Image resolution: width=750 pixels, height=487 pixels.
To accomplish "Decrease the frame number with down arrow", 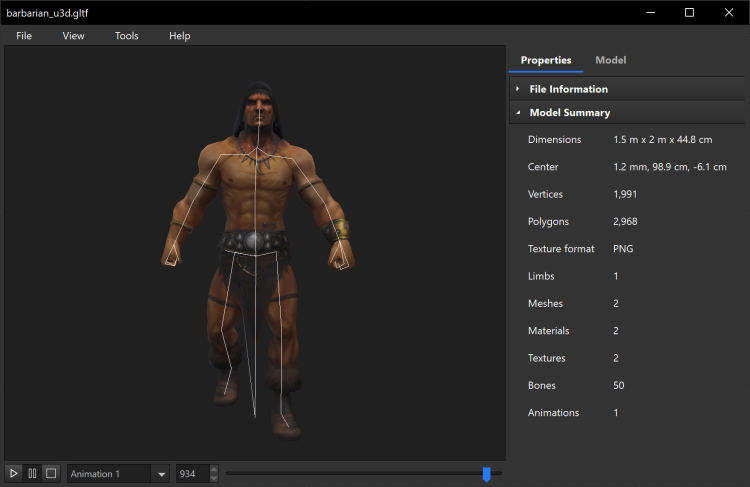I will [213, 478].
